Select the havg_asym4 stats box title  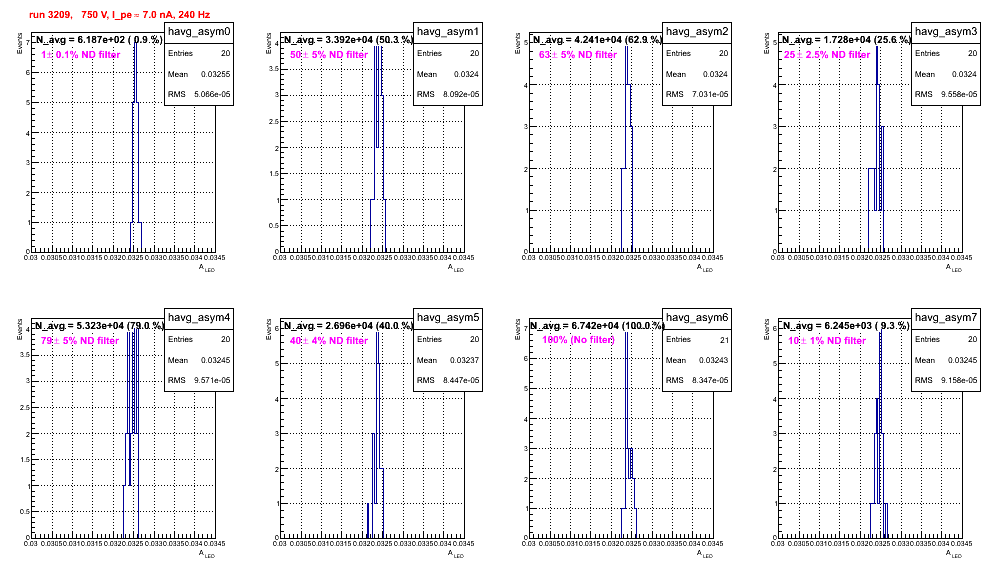click(199, 318)
